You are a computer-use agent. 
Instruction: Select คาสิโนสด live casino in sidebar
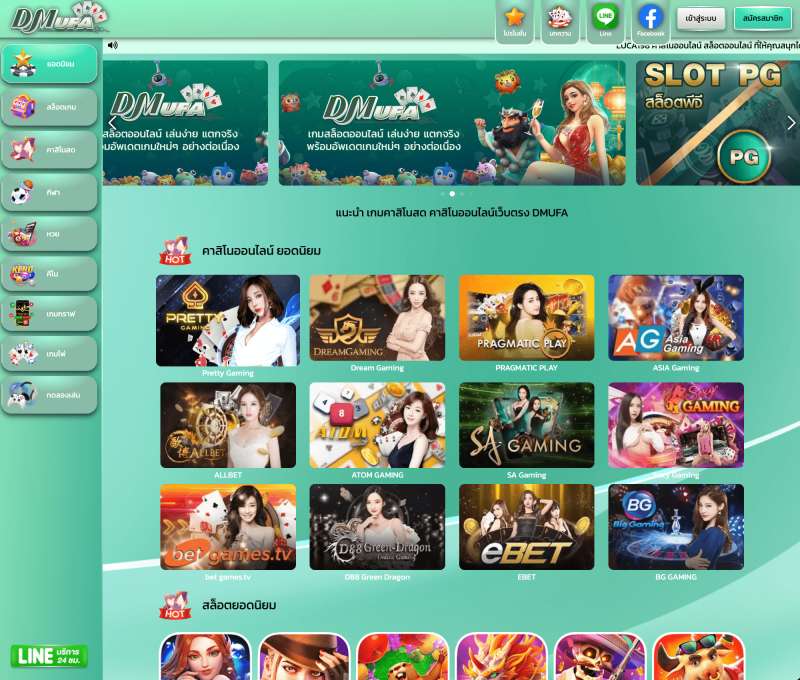49,149
